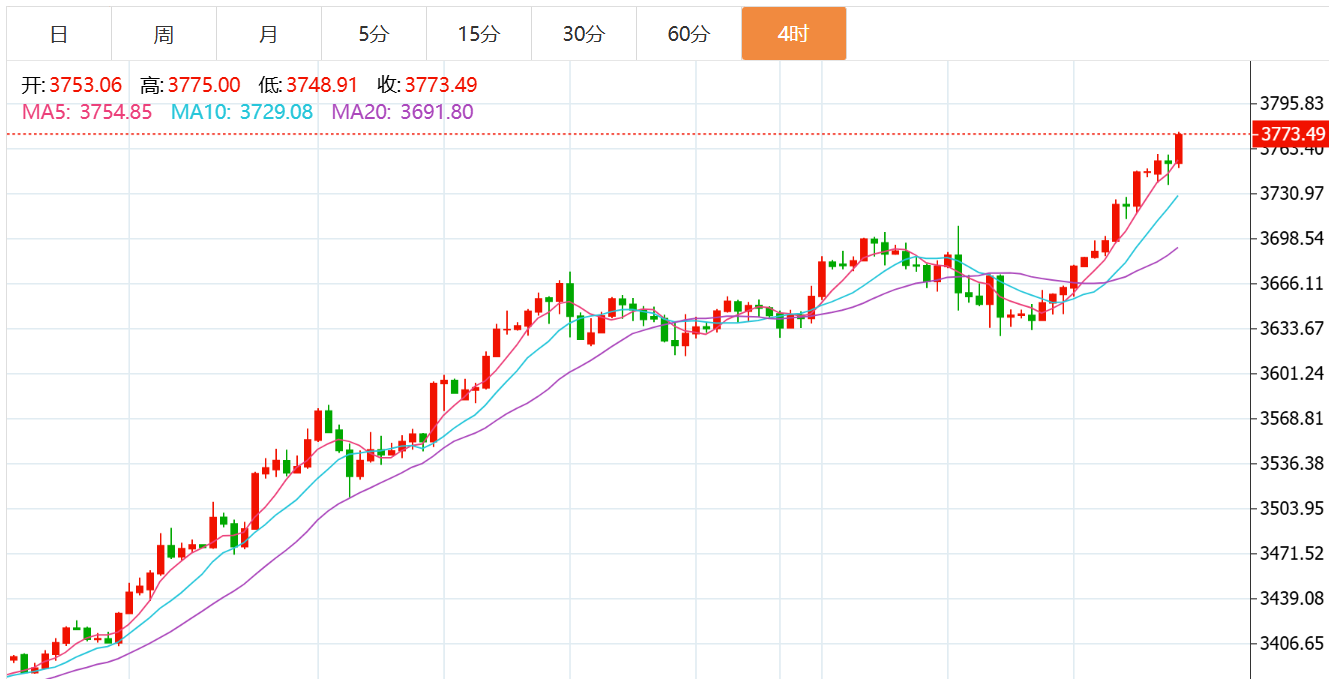Click the 3601.24 price axis label
Image resolution: width=1329 pixels, height=679 pixels.
1293,373
